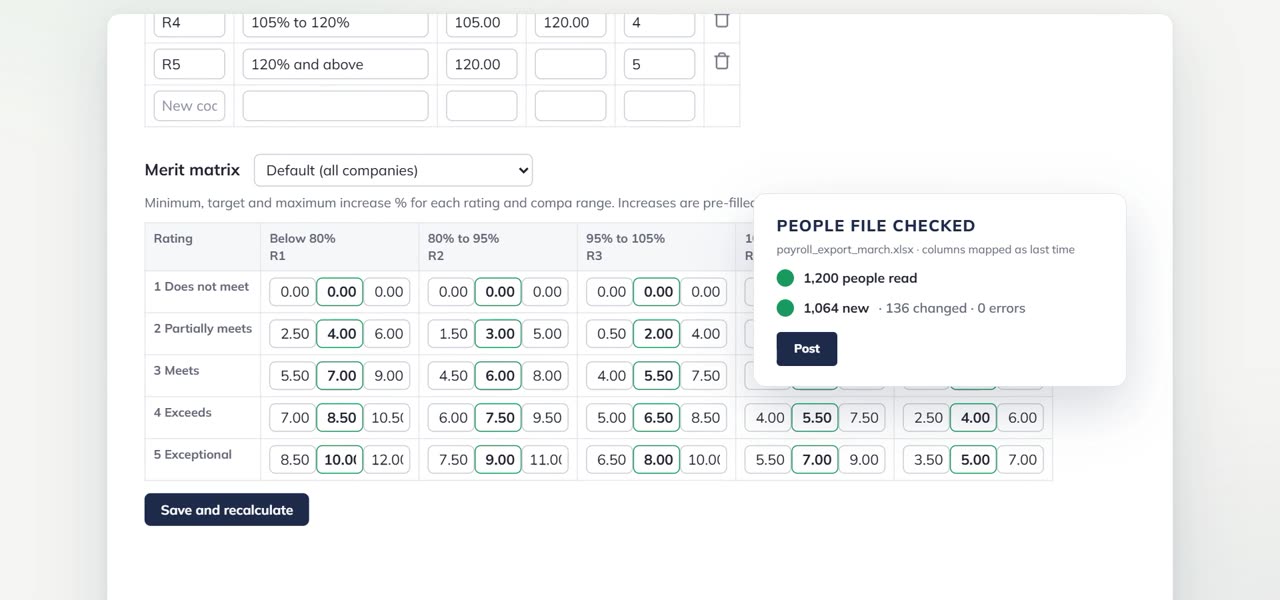
Task: Edit Exceptional R2 target 9.00
Action: [498, 460]
